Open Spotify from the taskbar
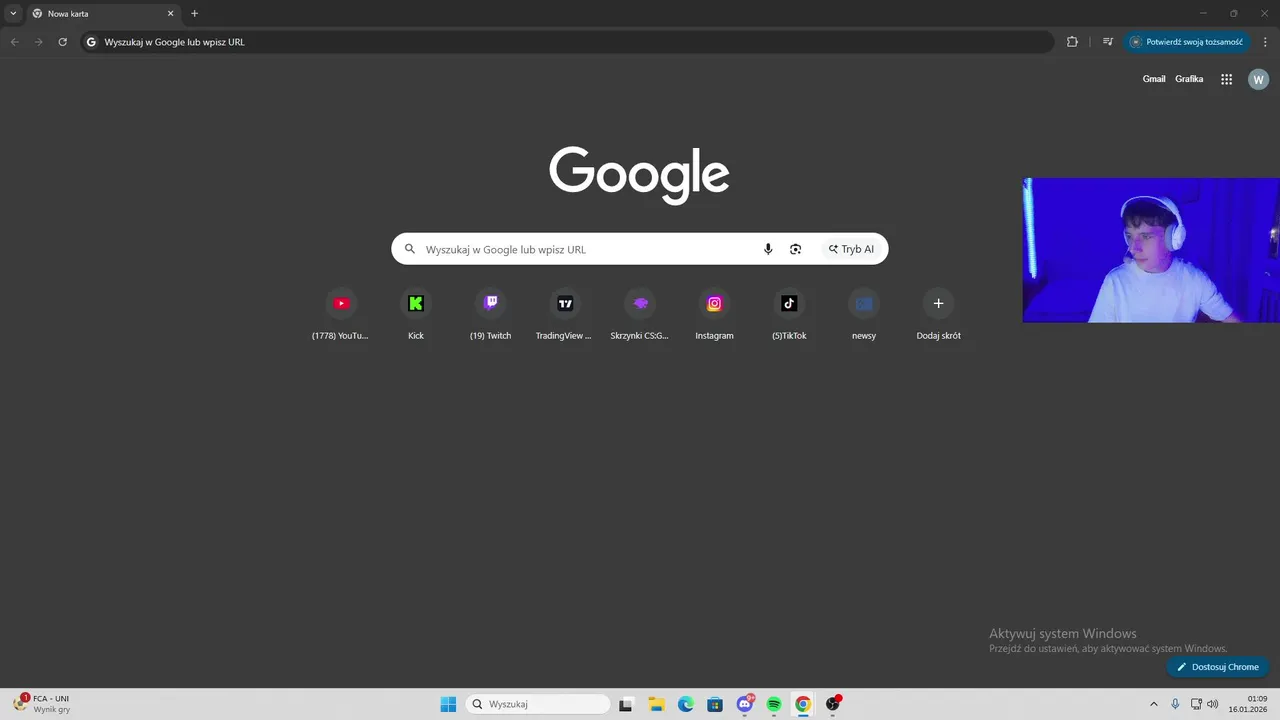The height and width of the screenshot is (720, 1280). pos(774,704)
